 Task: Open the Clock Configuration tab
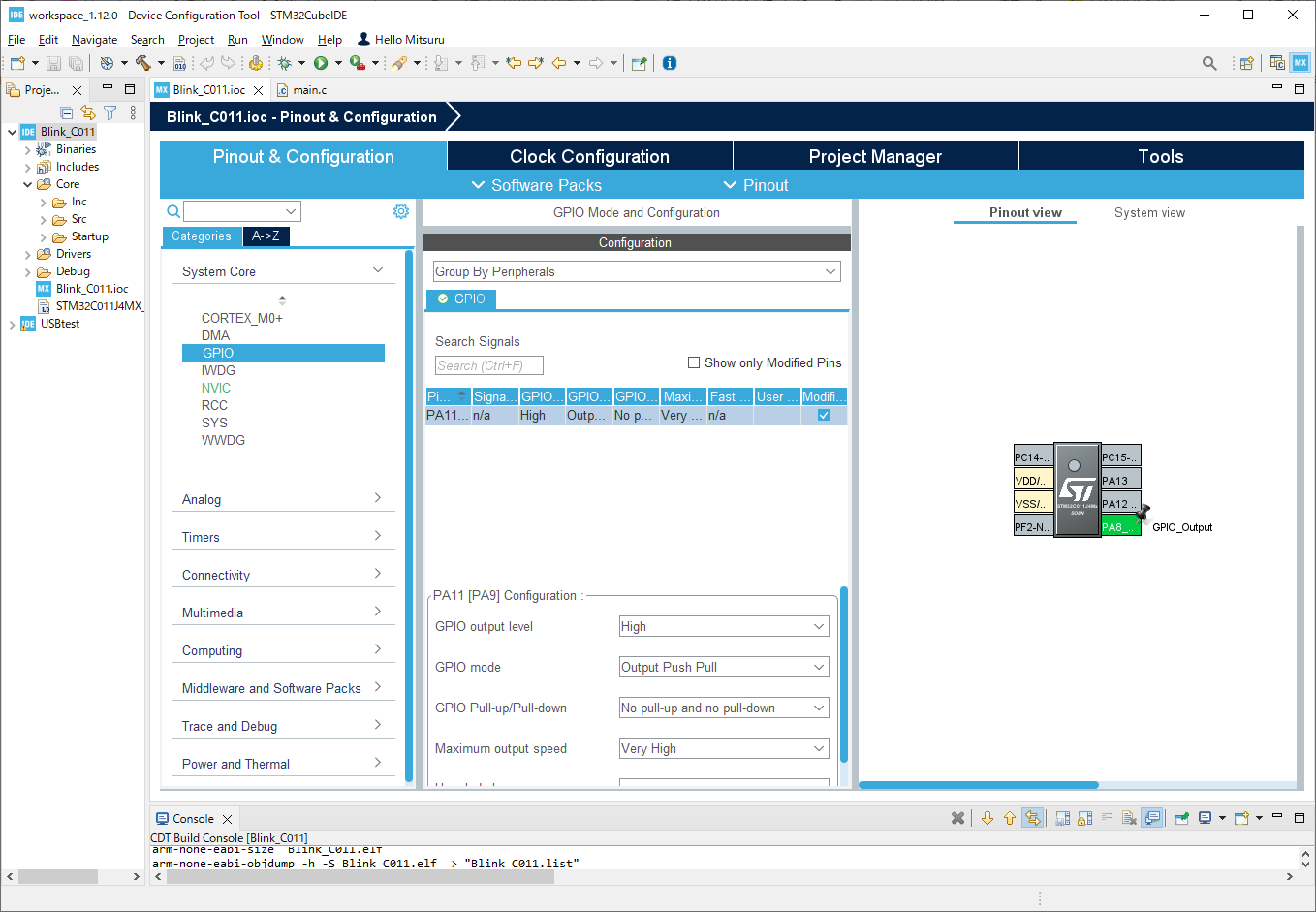[589, 156]
